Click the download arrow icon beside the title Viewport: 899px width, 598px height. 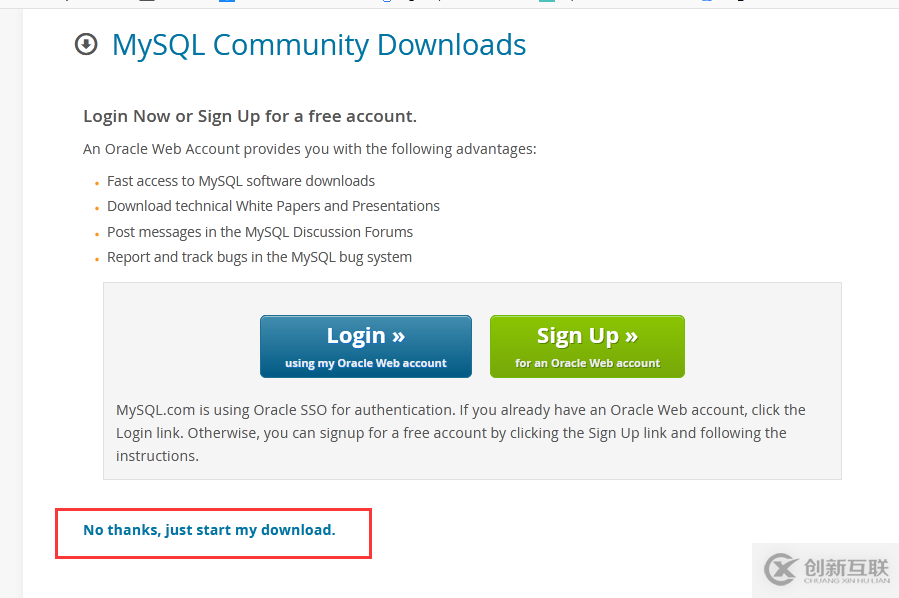(86, 44)
